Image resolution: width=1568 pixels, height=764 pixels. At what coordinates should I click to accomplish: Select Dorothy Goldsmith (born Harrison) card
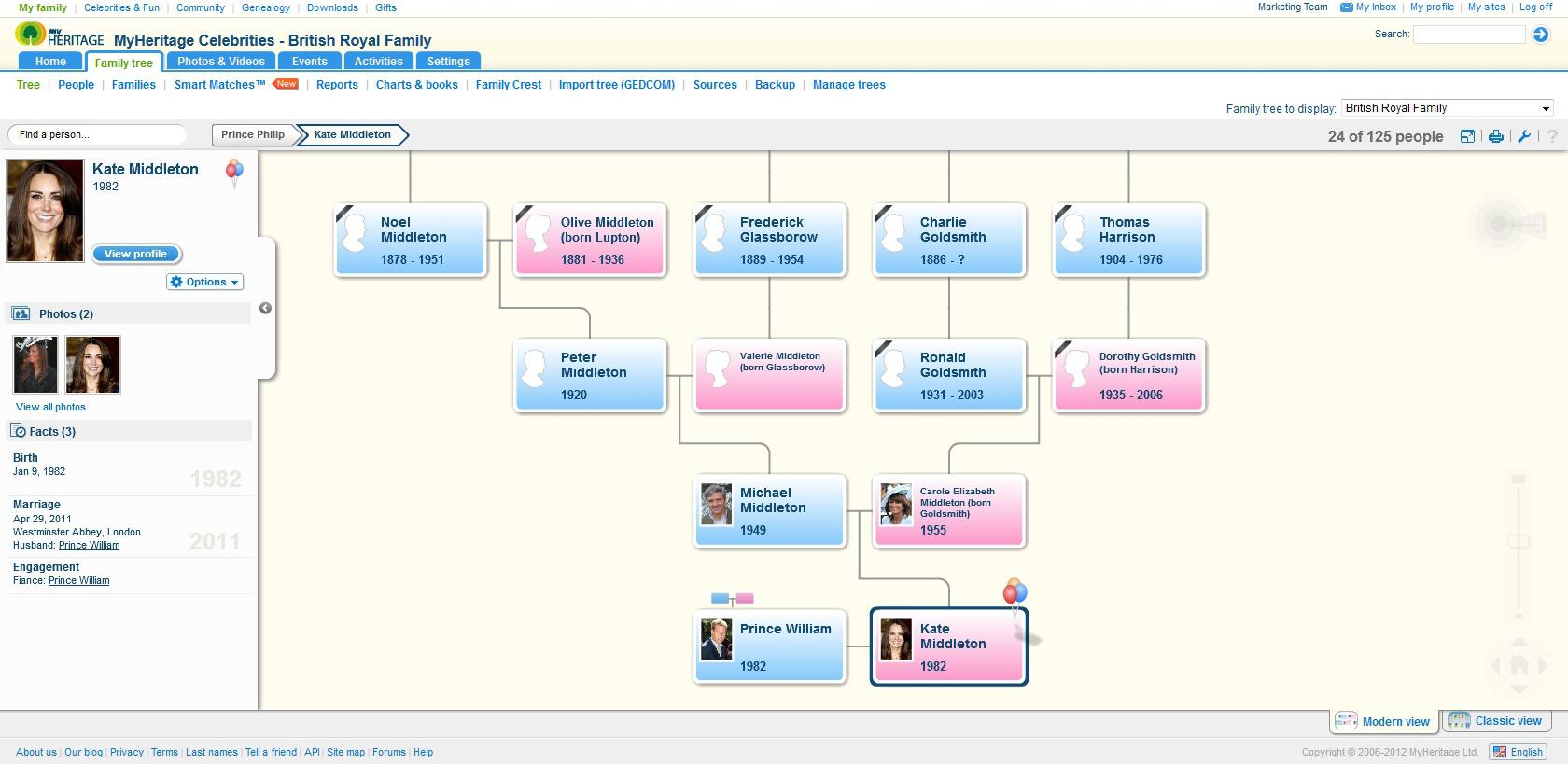point(1129,375)
